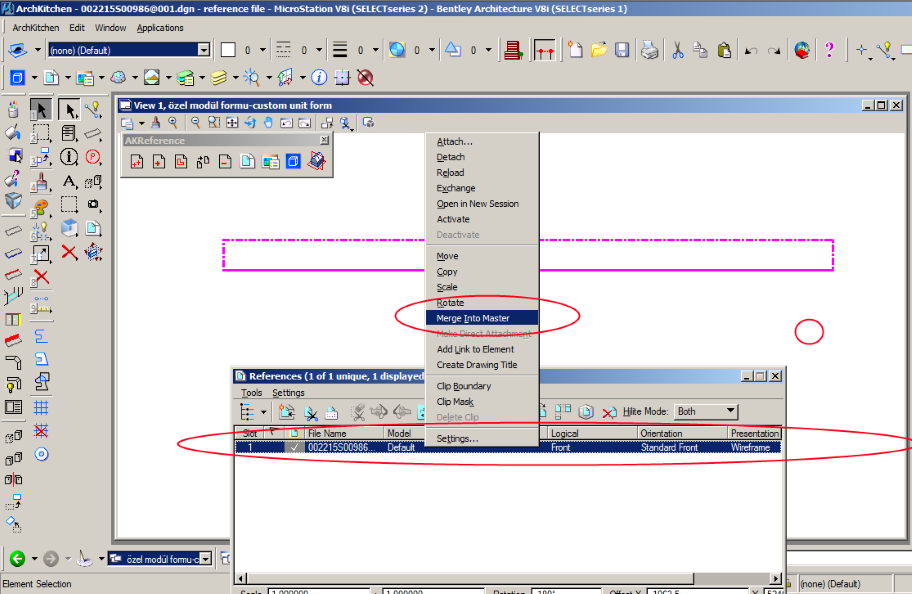912x594 pixels.
Task: Choose Clip Boundary from the context menu
Action: click(464, 386)
